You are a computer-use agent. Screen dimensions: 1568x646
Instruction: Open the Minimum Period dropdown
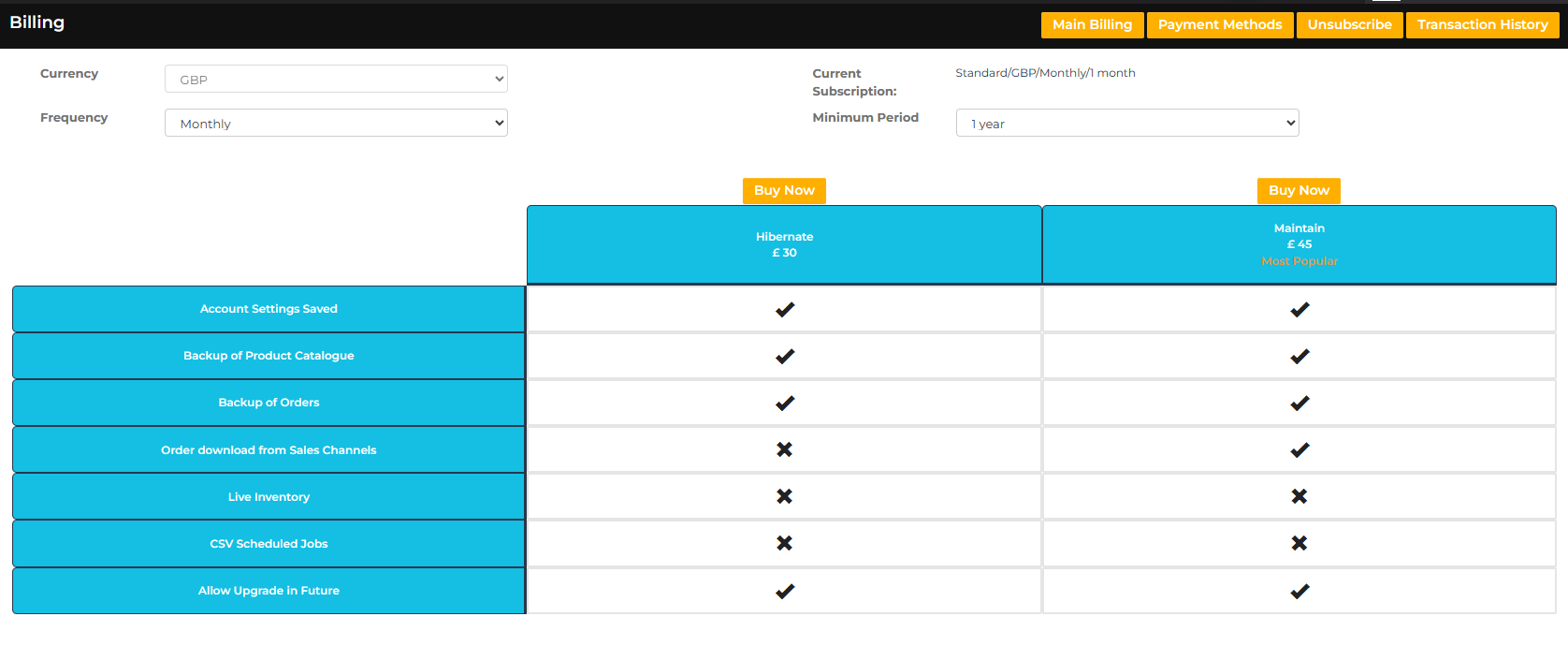(x=1126, y=124)
